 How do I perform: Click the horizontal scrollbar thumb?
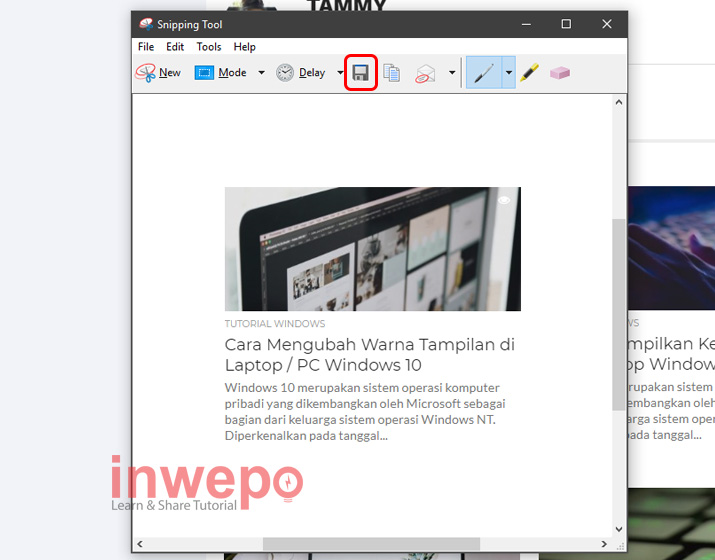[370, 544]
